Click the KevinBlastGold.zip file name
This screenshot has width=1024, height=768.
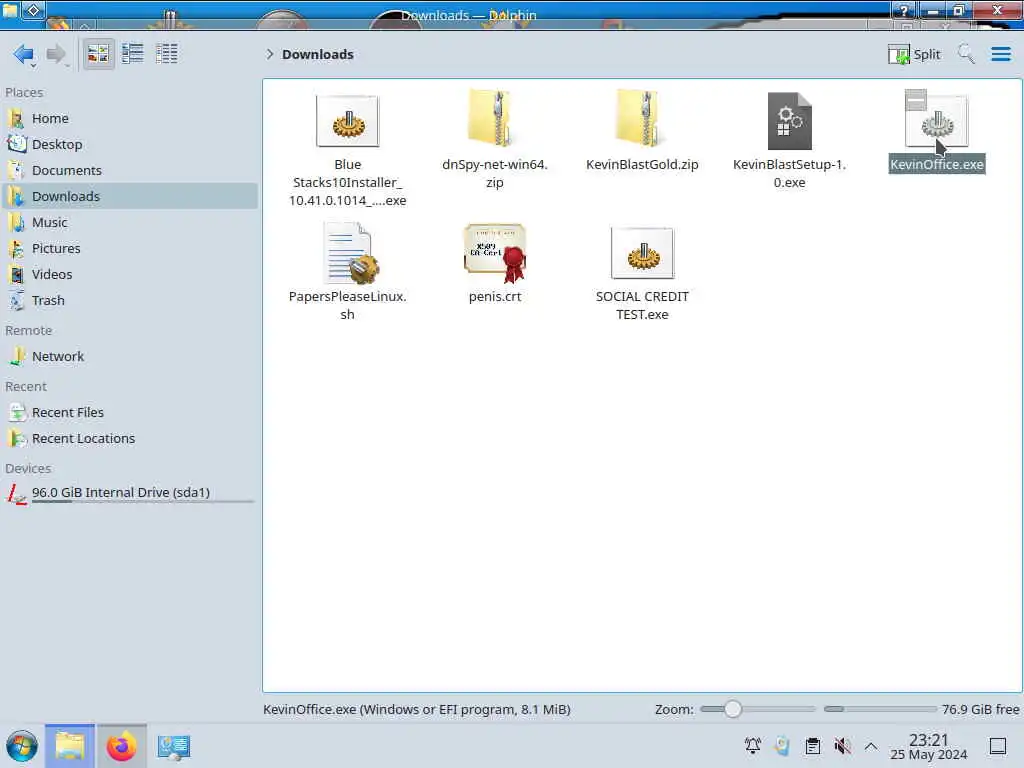[642, 165]
